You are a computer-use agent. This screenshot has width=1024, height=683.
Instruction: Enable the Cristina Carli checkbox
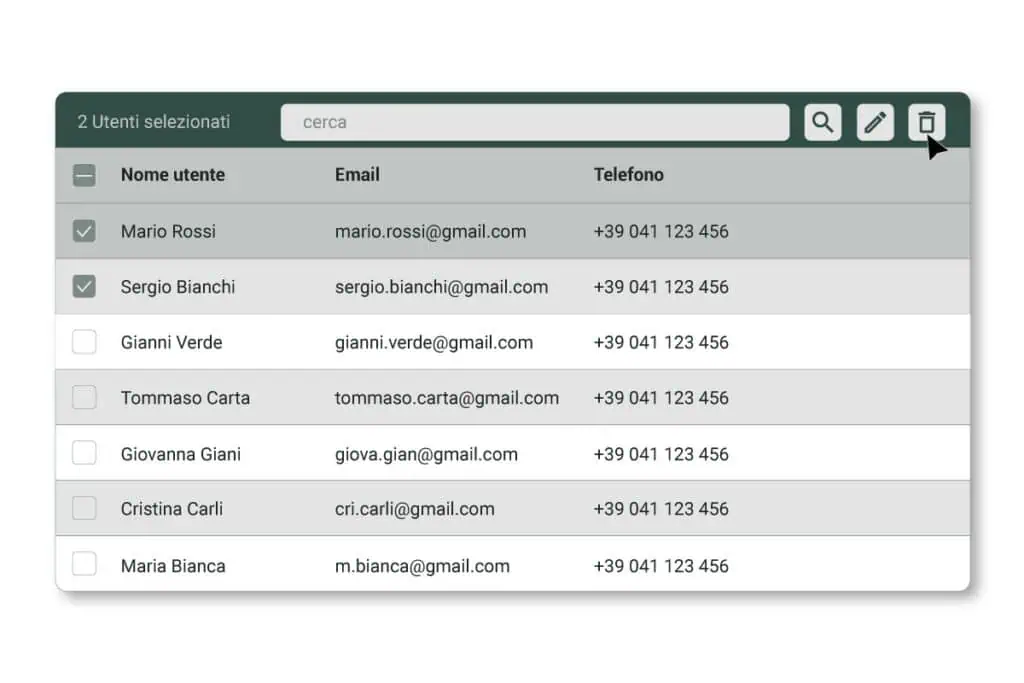pyautogui.click(x=85, y=509)
